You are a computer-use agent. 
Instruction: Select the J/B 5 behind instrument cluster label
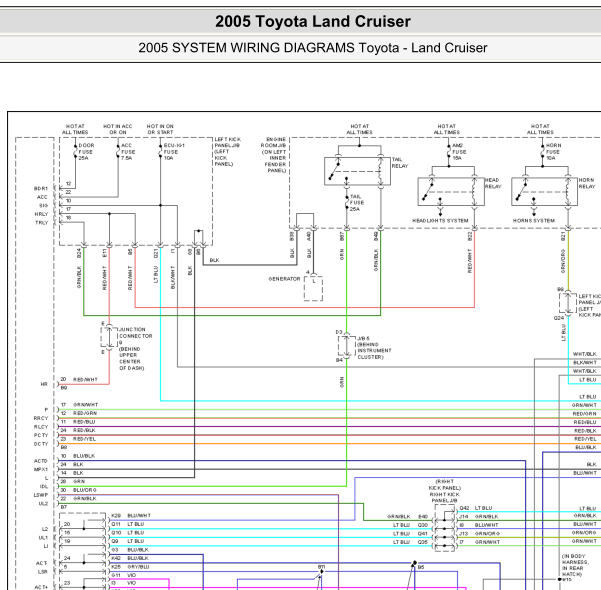(374, 348)
